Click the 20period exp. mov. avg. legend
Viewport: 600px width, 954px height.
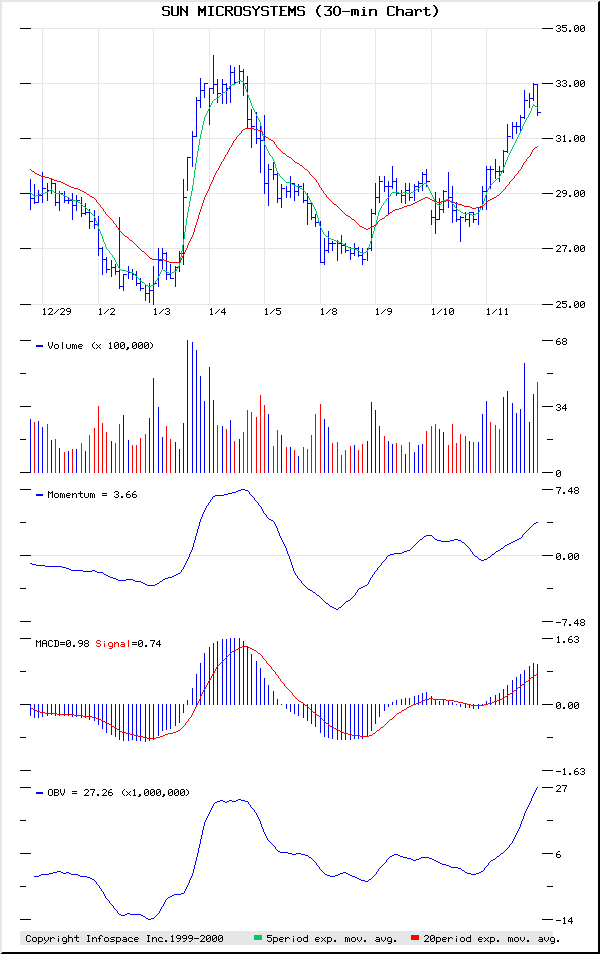pos(492,939)
